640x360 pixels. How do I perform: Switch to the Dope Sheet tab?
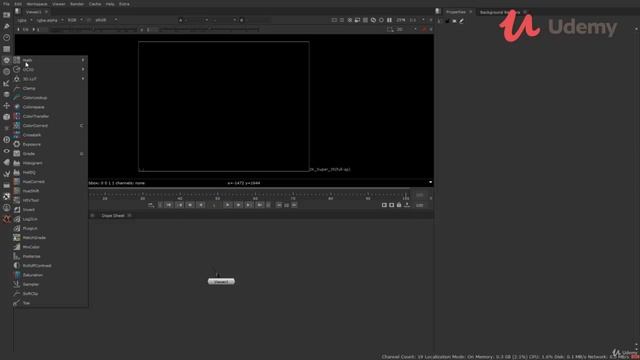click(x=113, y=216)
